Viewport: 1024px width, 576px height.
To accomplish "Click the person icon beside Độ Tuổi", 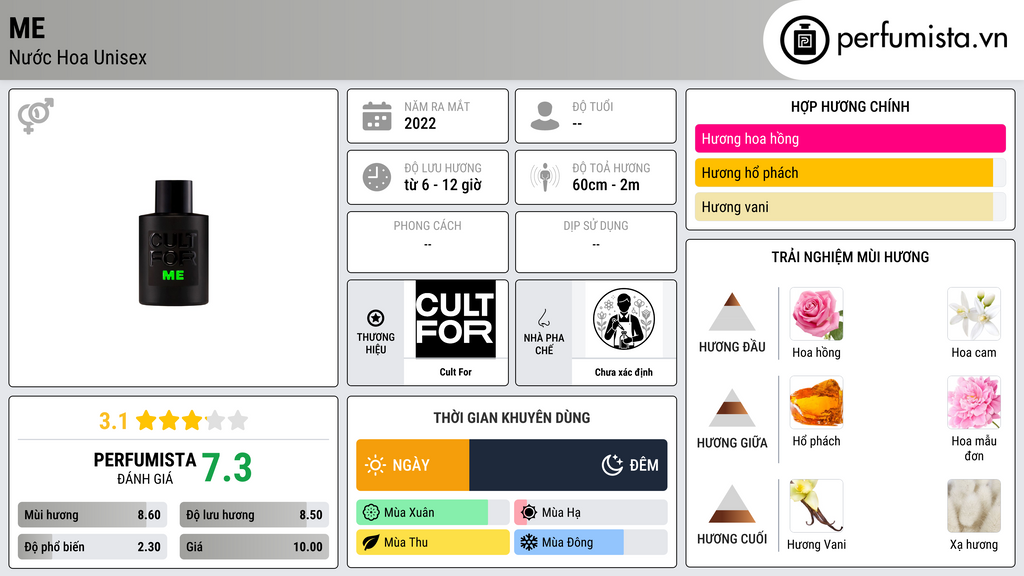I will (x=545, y=116).
